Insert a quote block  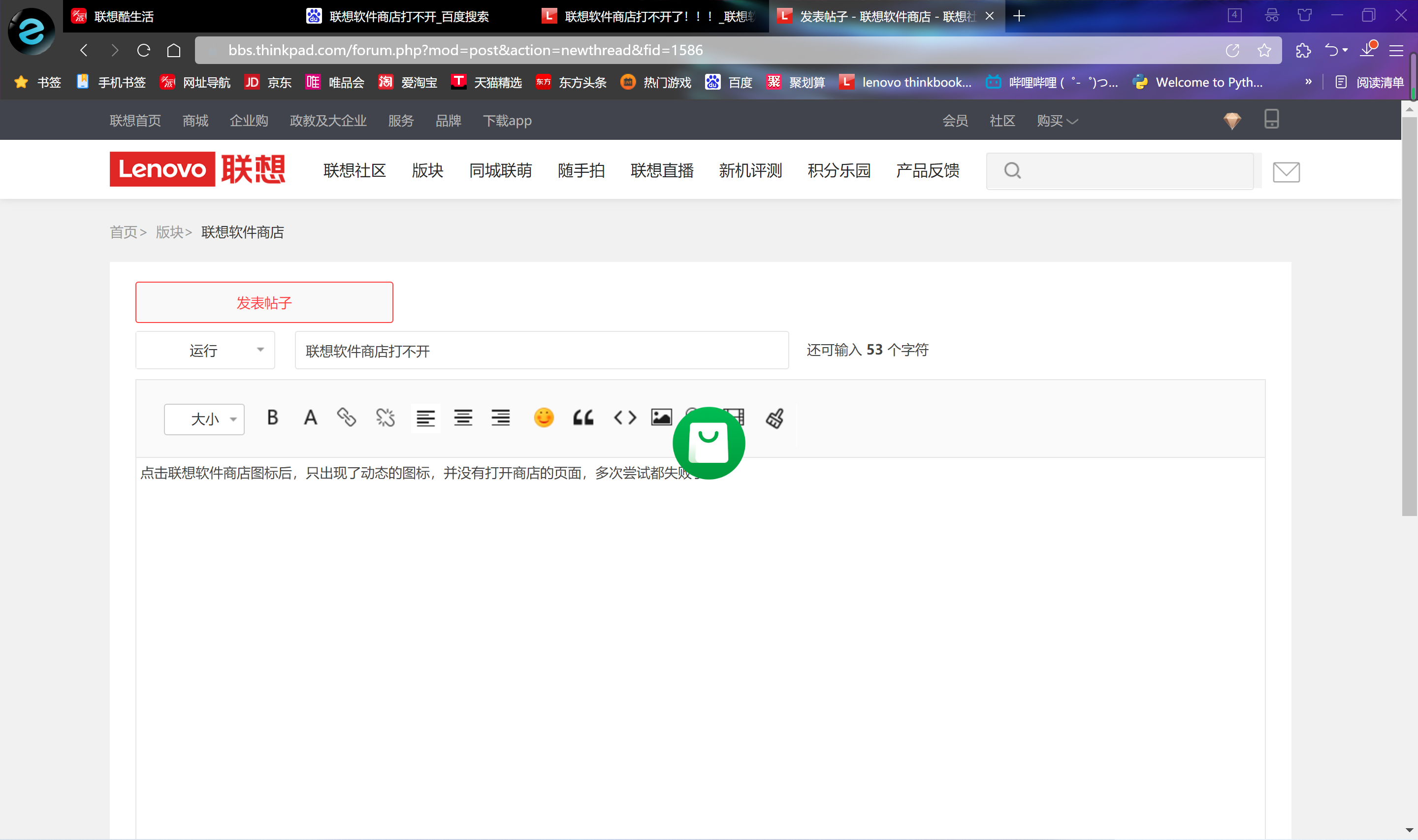coord(583,418)
